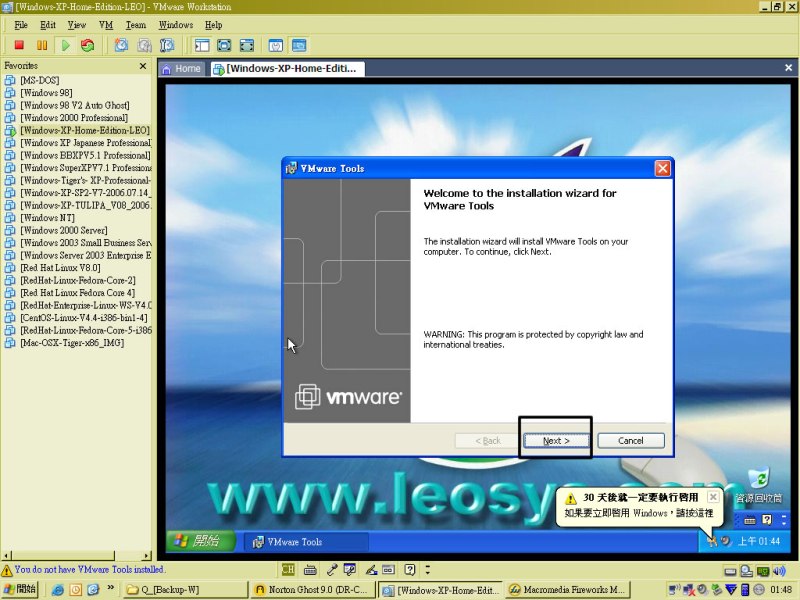Viewport: 800px width, 600px height.
Task: Open the Snapshot Manager toolbar icon
Action: (167, 45)
